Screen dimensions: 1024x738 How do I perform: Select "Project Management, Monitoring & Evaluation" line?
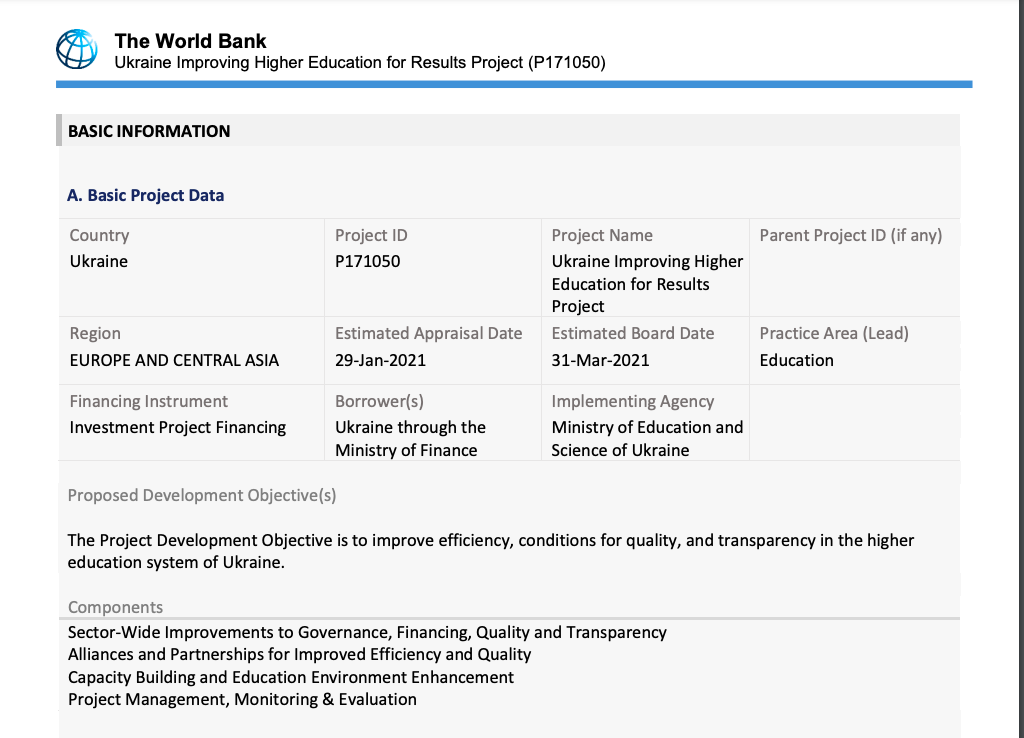[242, 699]
